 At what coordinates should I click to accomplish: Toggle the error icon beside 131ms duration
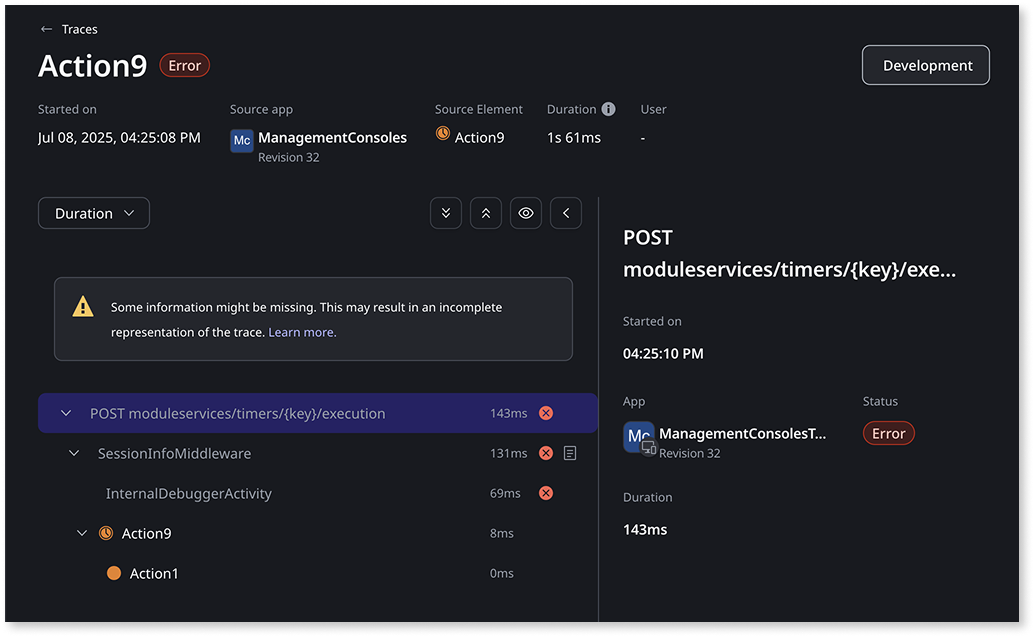coord(546,453)
